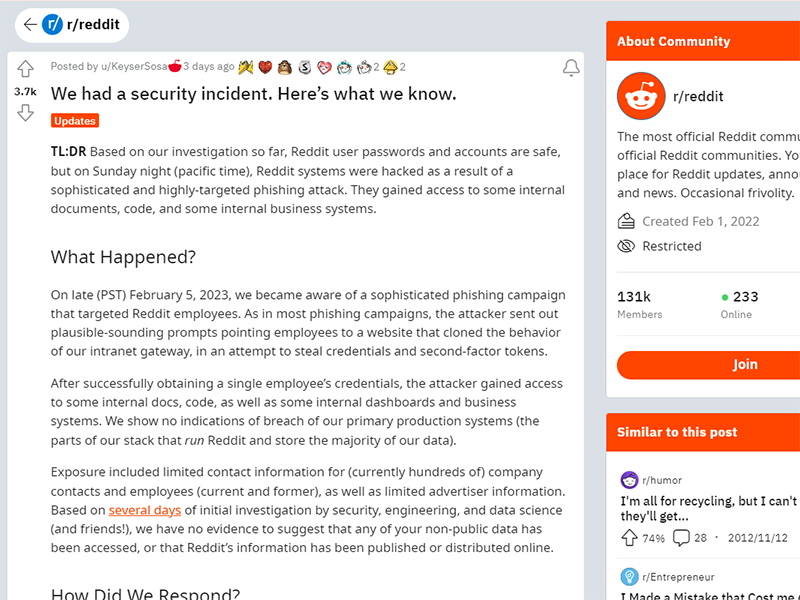The height and width of the screenshot is (600, 800).
Task: Click the r/Entrepreneur community icon
Action: coord(629,576)
